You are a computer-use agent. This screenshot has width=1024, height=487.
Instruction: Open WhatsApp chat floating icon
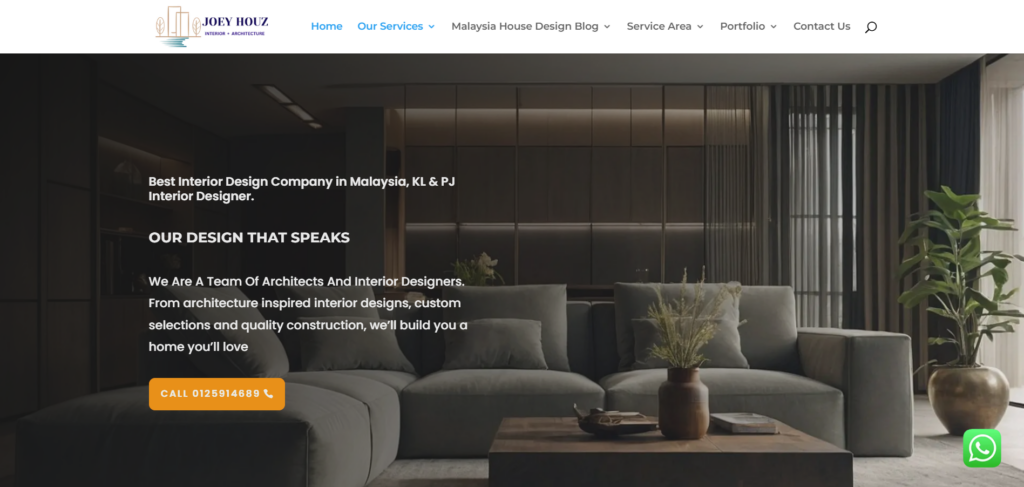(982, 448)
